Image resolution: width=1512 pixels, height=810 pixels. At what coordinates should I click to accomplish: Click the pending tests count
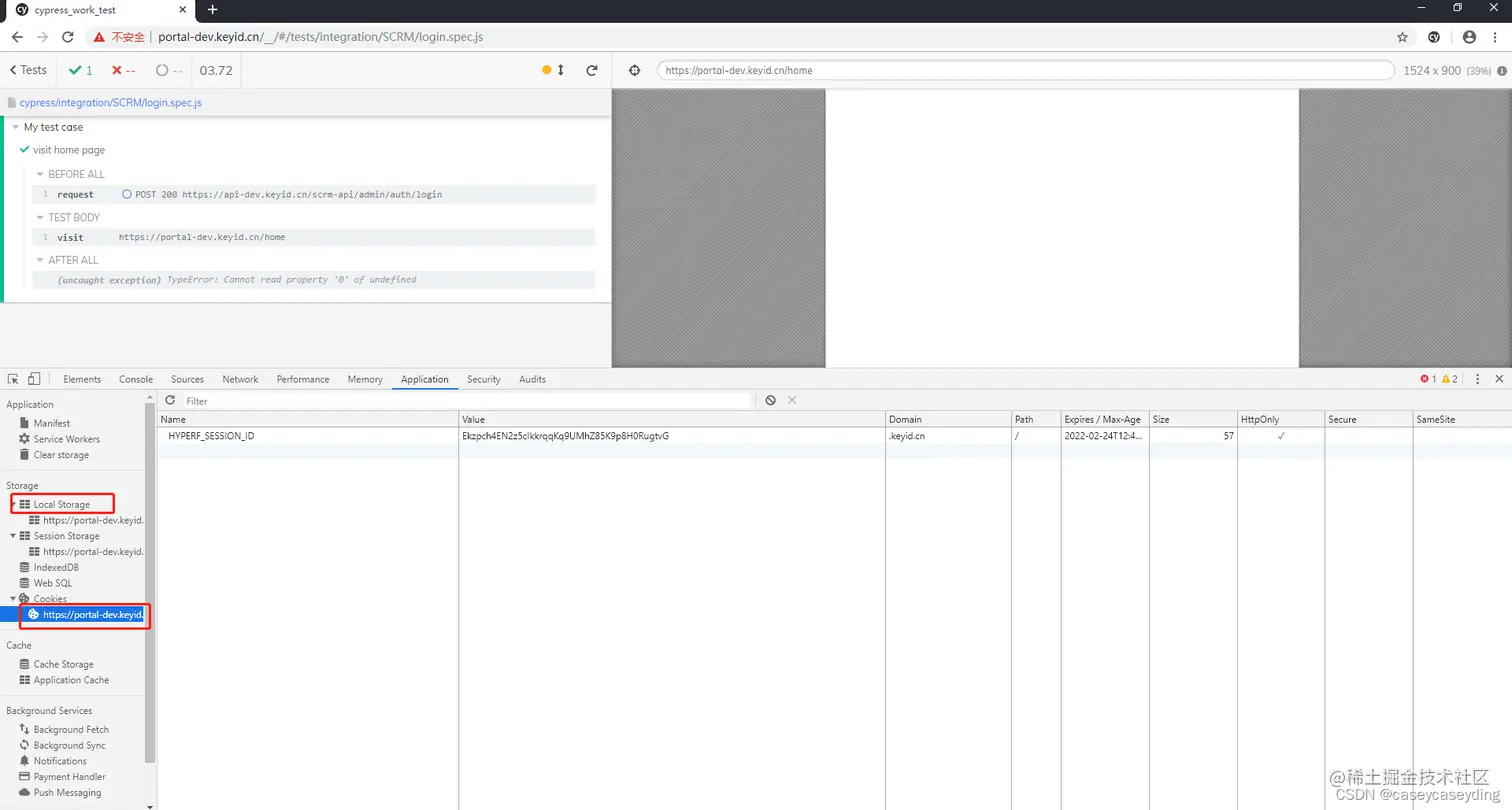[169, 70]
